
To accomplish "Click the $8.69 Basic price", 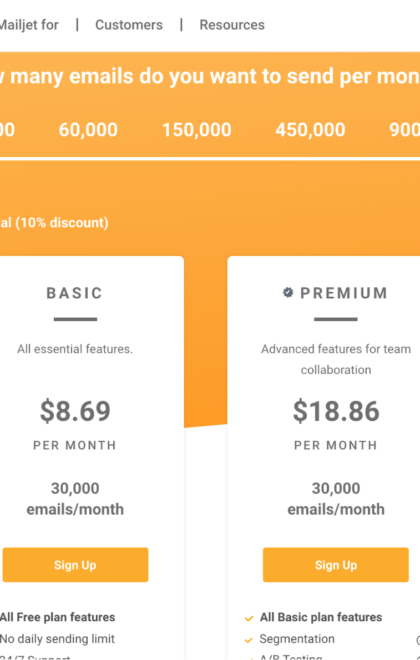I will [75, 411].
